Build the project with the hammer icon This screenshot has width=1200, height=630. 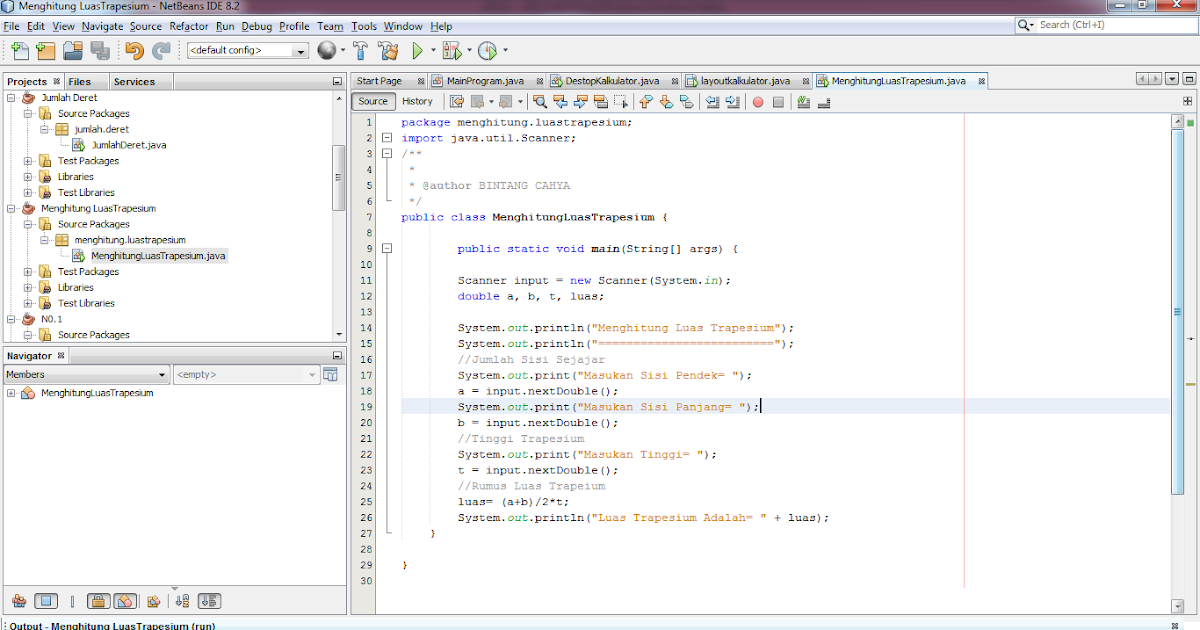[x=360, y=50]
